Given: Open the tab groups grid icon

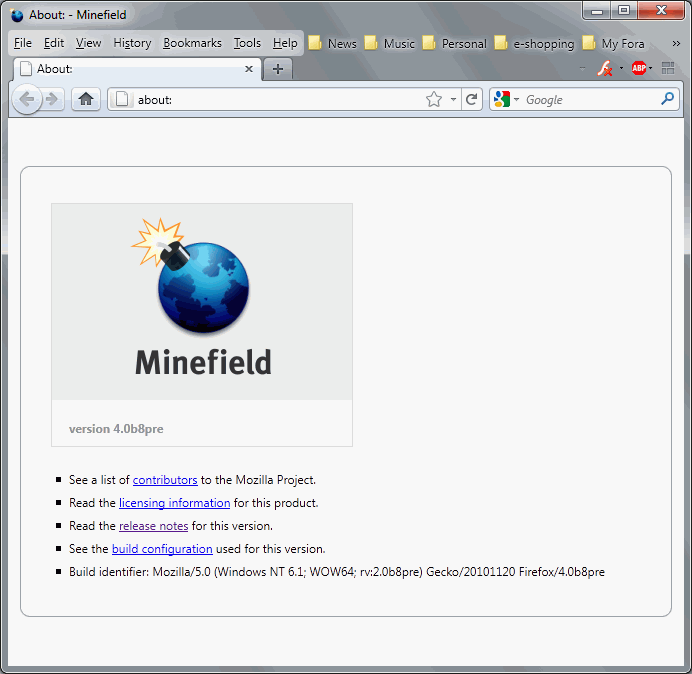Looking at the screenshot, I should [x=668, y=68].
